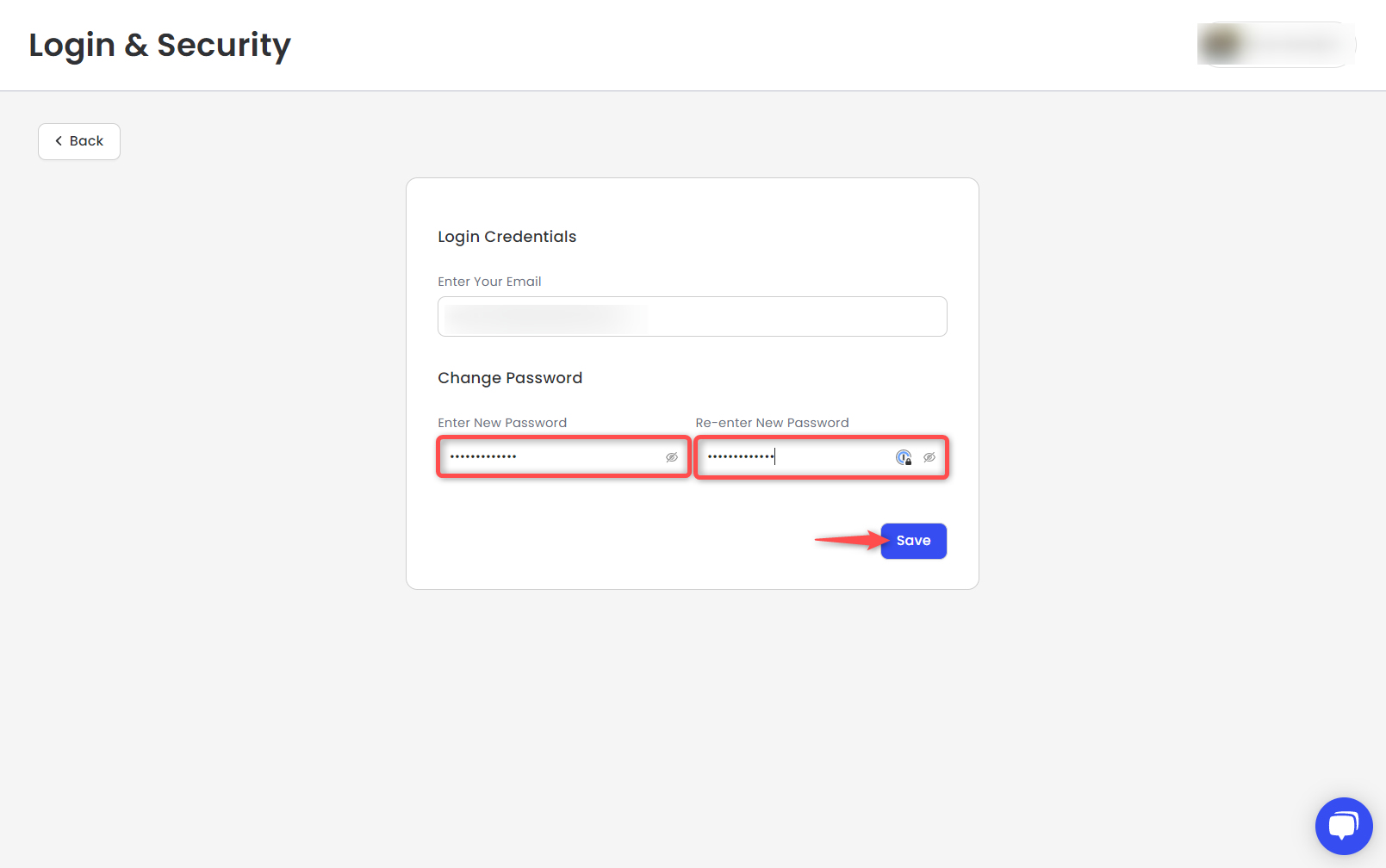Click the chevron arrow on the Back button

pyautogui.click(x=59, y=141)
